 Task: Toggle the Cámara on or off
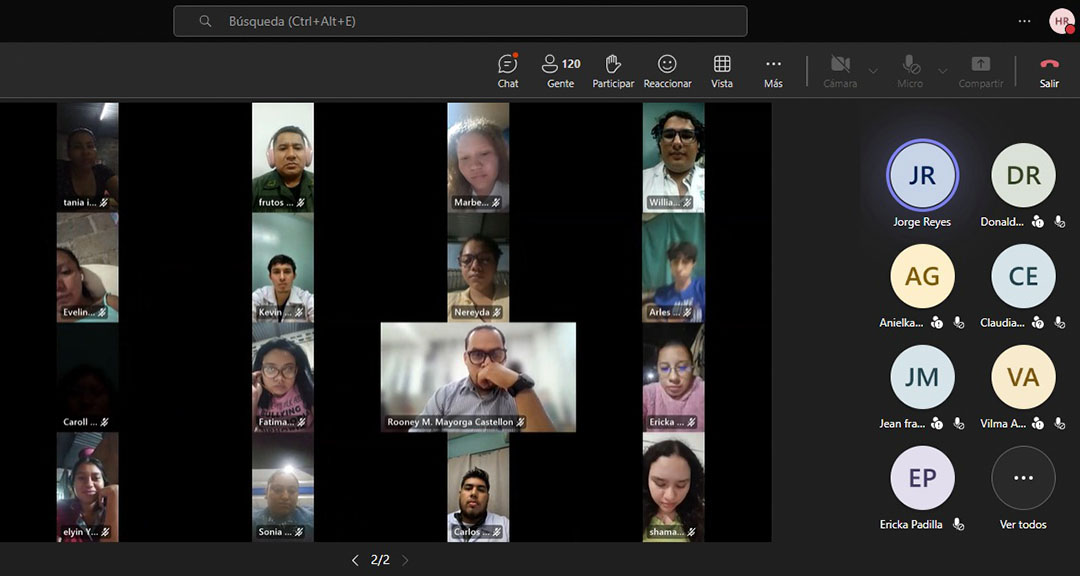click(x=840, y=70)
